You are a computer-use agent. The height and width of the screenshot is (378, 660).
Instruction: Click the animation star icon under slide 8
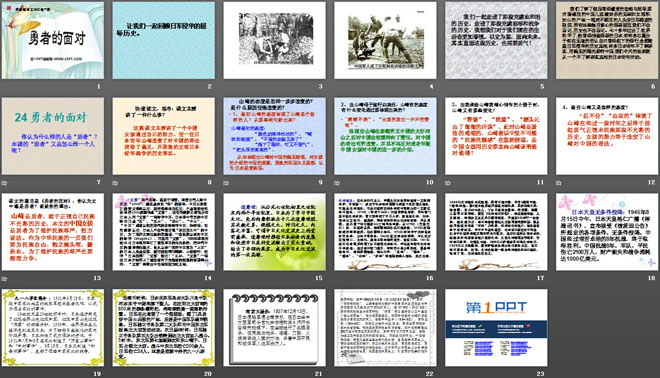[115, 183]
